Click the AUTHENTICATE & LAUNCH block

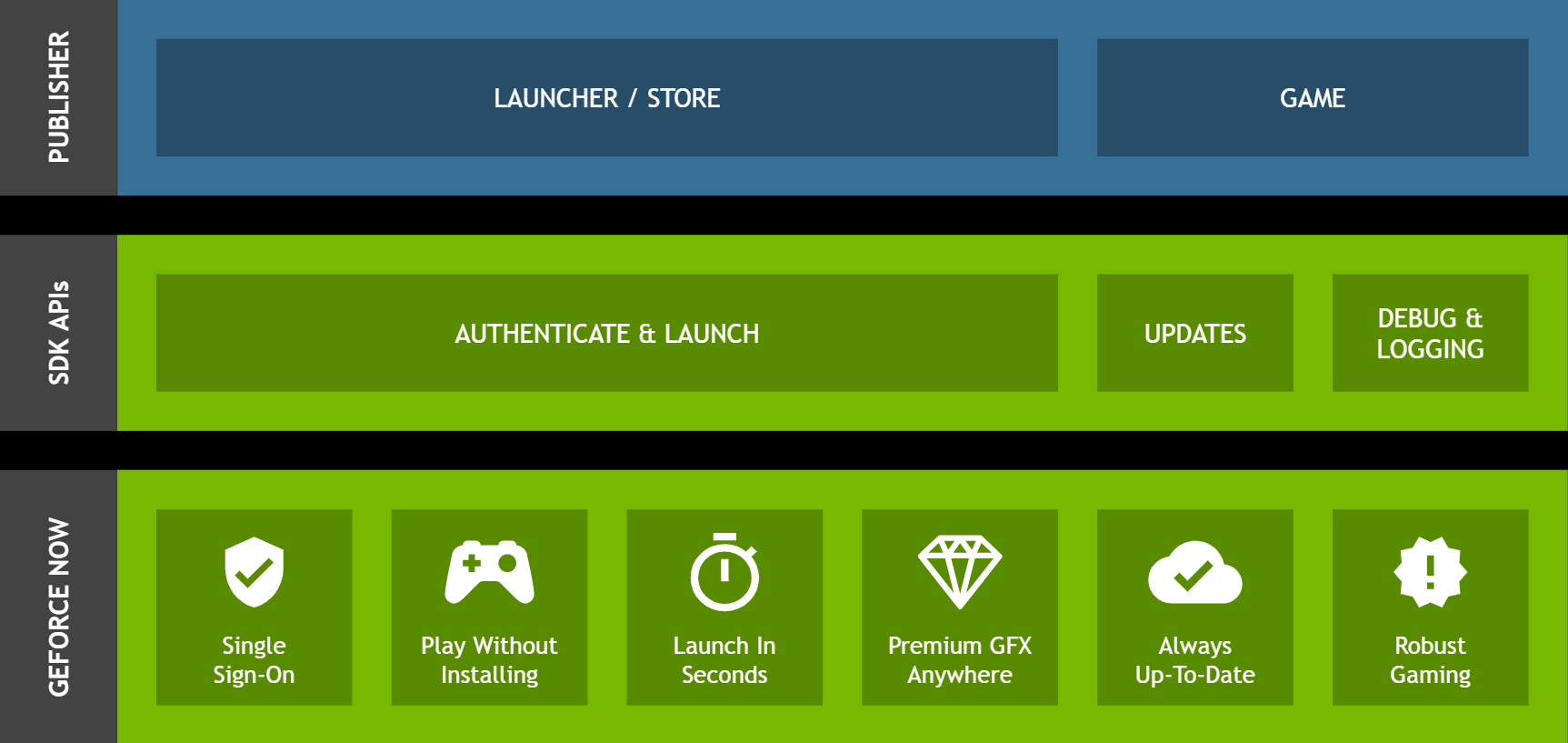[x=607, y=333]
